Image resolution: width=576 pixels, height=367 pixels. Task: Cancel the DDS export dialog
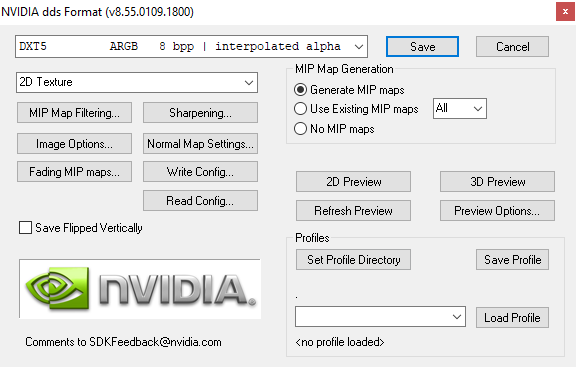coord(512,47)
